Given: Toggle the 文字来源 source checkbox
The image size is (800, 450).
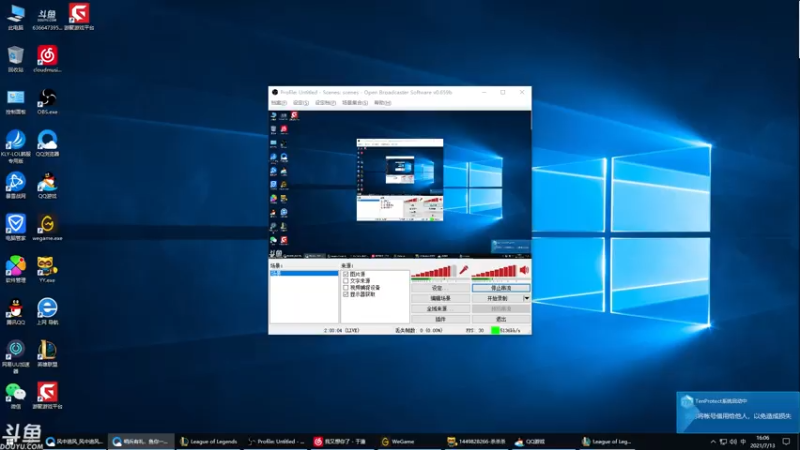Looking at the screenshot, I should pyautogui.click(x=346, y=281).
